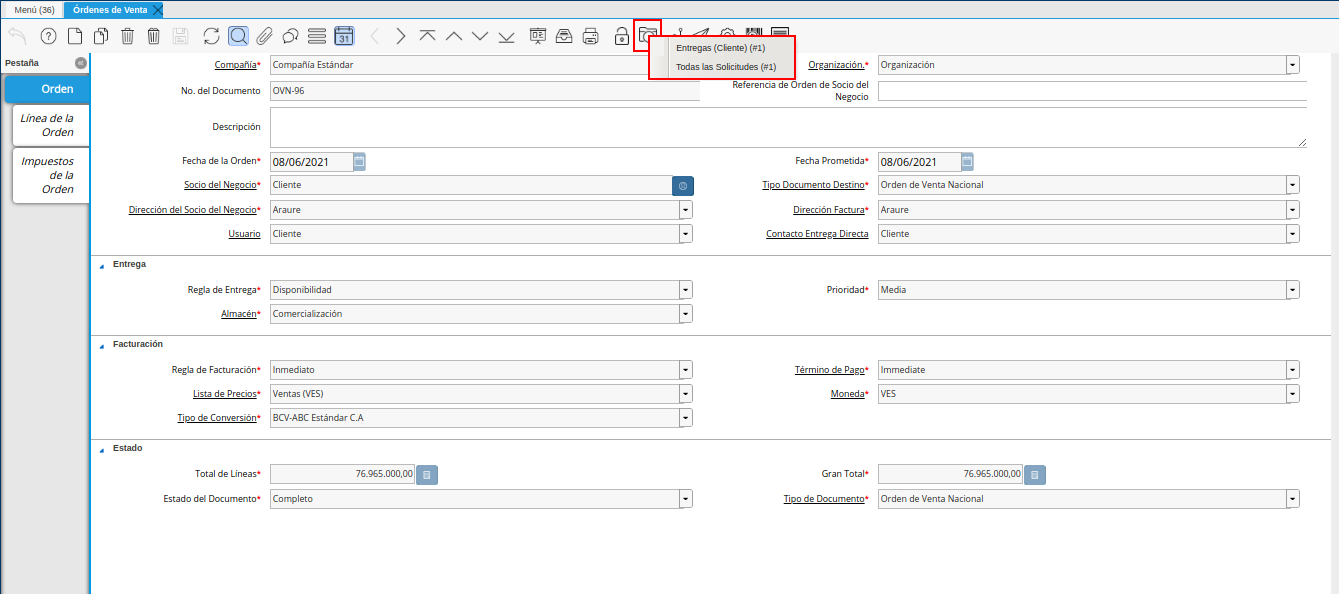This screenshot has height=594, width=1339.
Task: Switch to the Línea de la Orden tab
Action: pyautogui.click(x=48, y=125)
